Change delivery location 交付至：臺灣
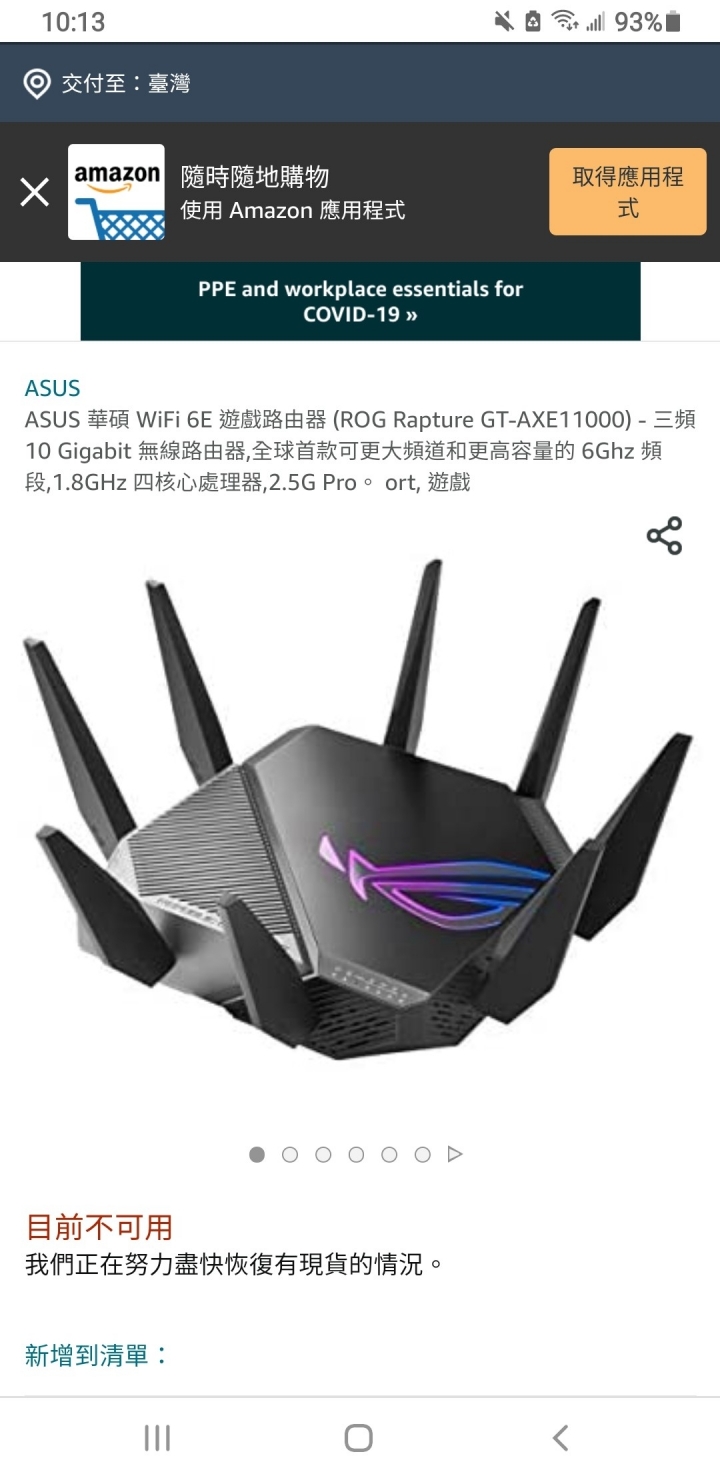 tap(126, 84)
